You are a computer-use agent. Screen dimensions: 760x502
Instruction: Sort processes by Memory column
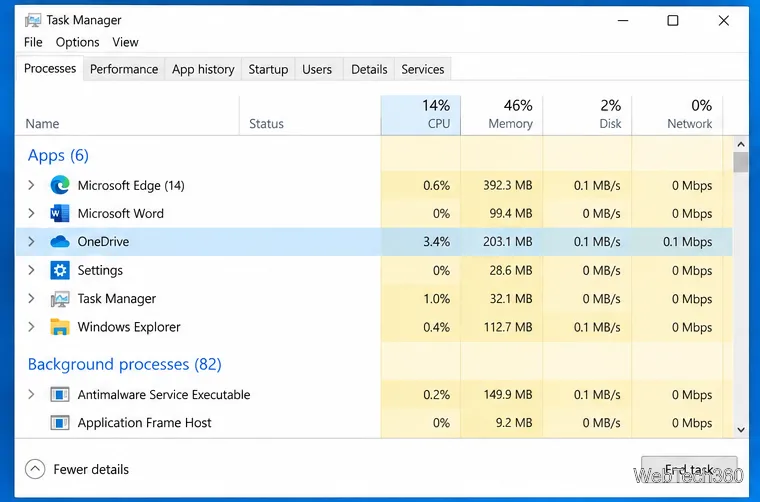tap(502, 115)
